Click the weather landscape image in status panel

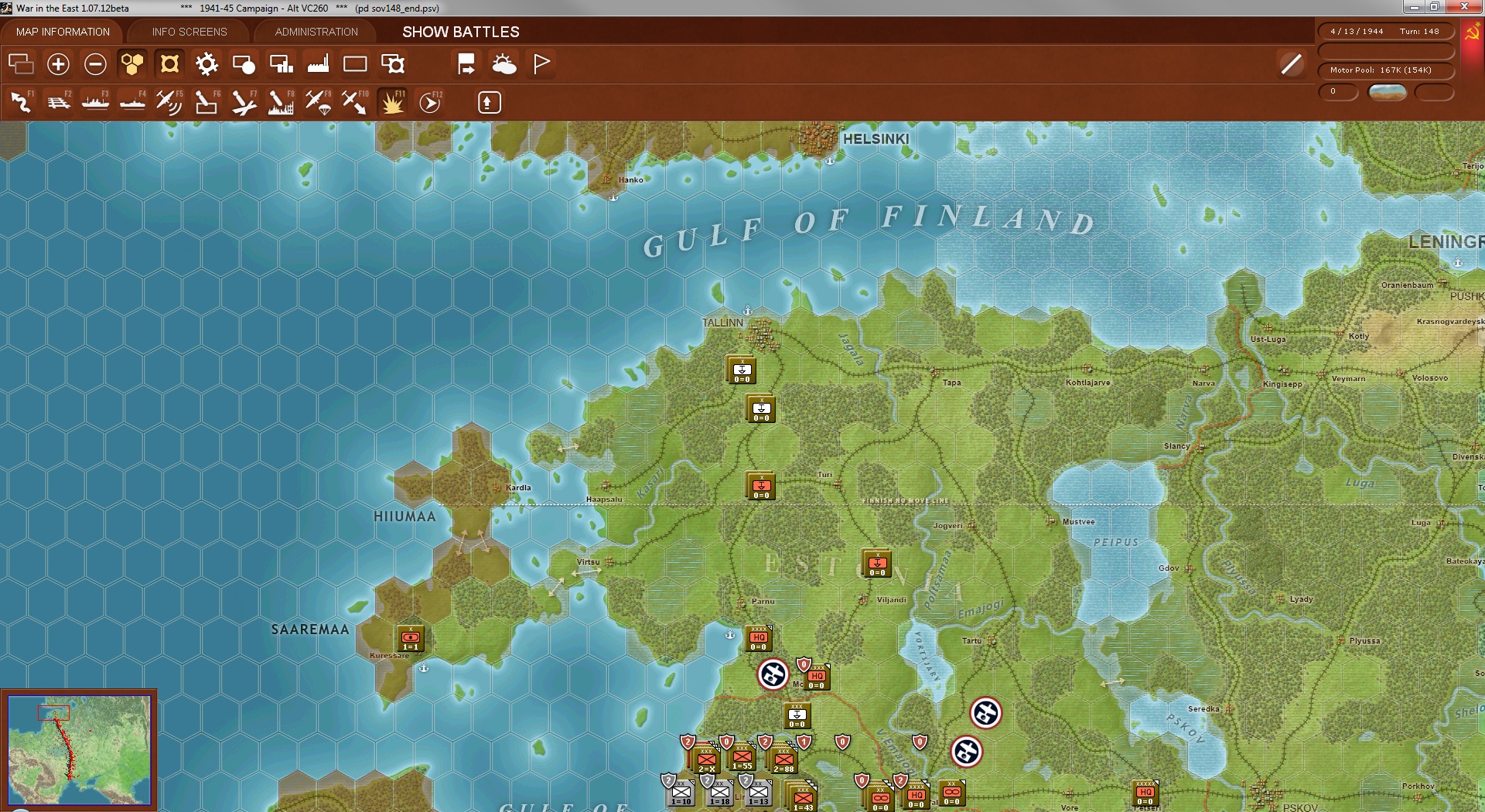coord(1387,92)
